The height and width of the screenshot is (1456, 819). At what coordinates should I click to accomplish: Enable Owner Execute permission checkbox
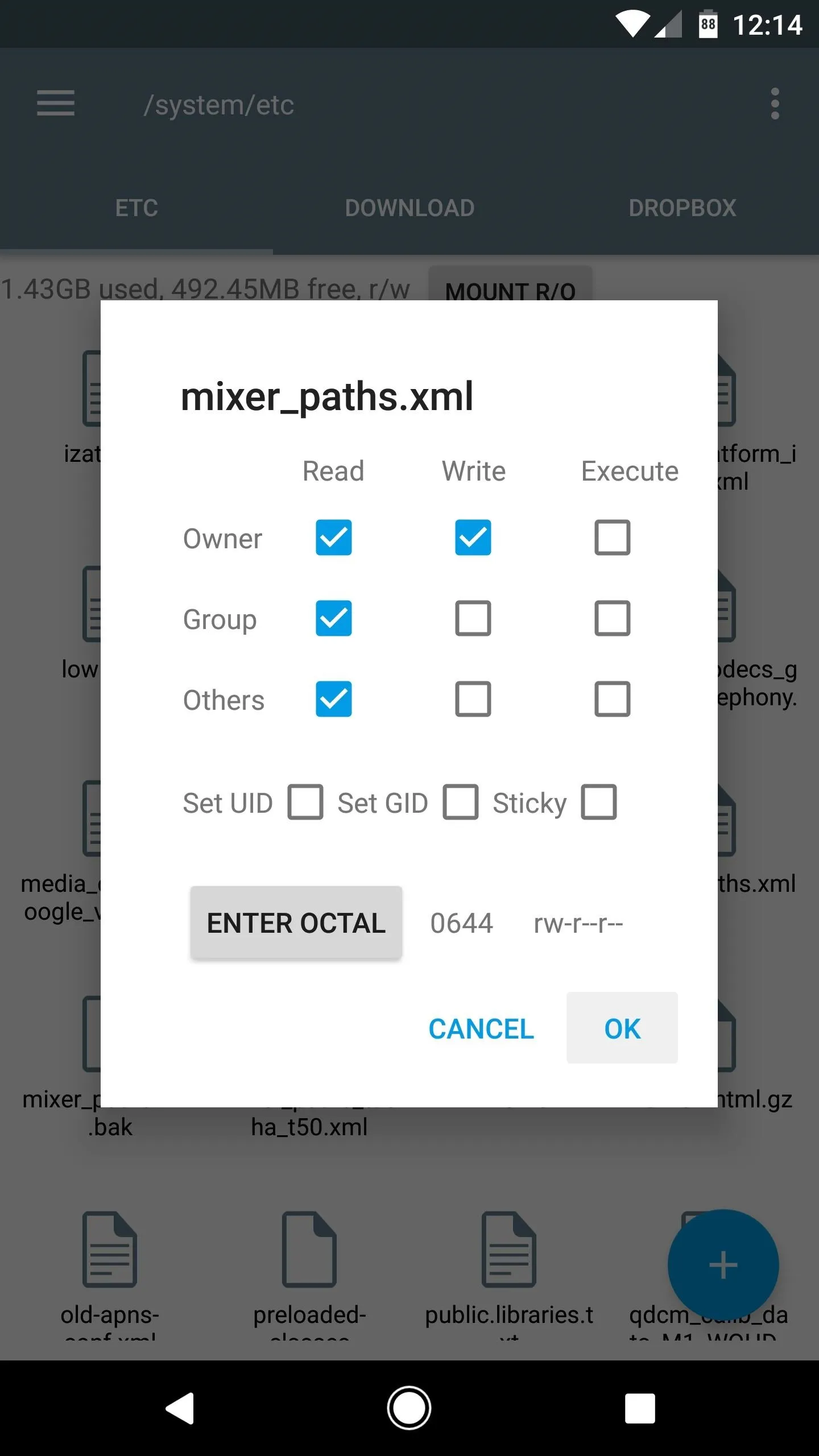point(612,537)
